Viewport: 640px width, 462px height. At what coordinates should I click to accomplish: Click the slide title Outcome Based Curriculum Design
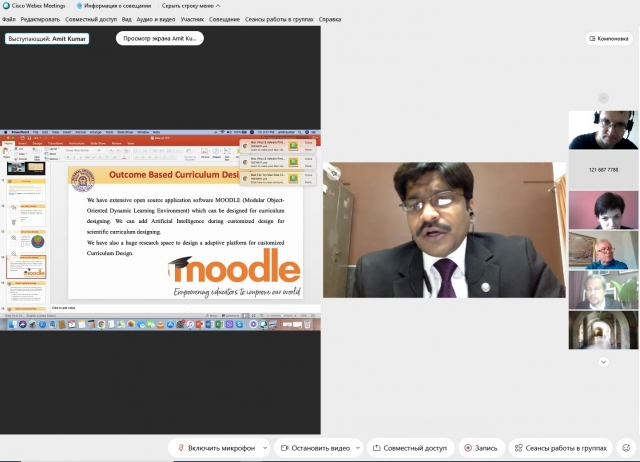pos(174,175)
